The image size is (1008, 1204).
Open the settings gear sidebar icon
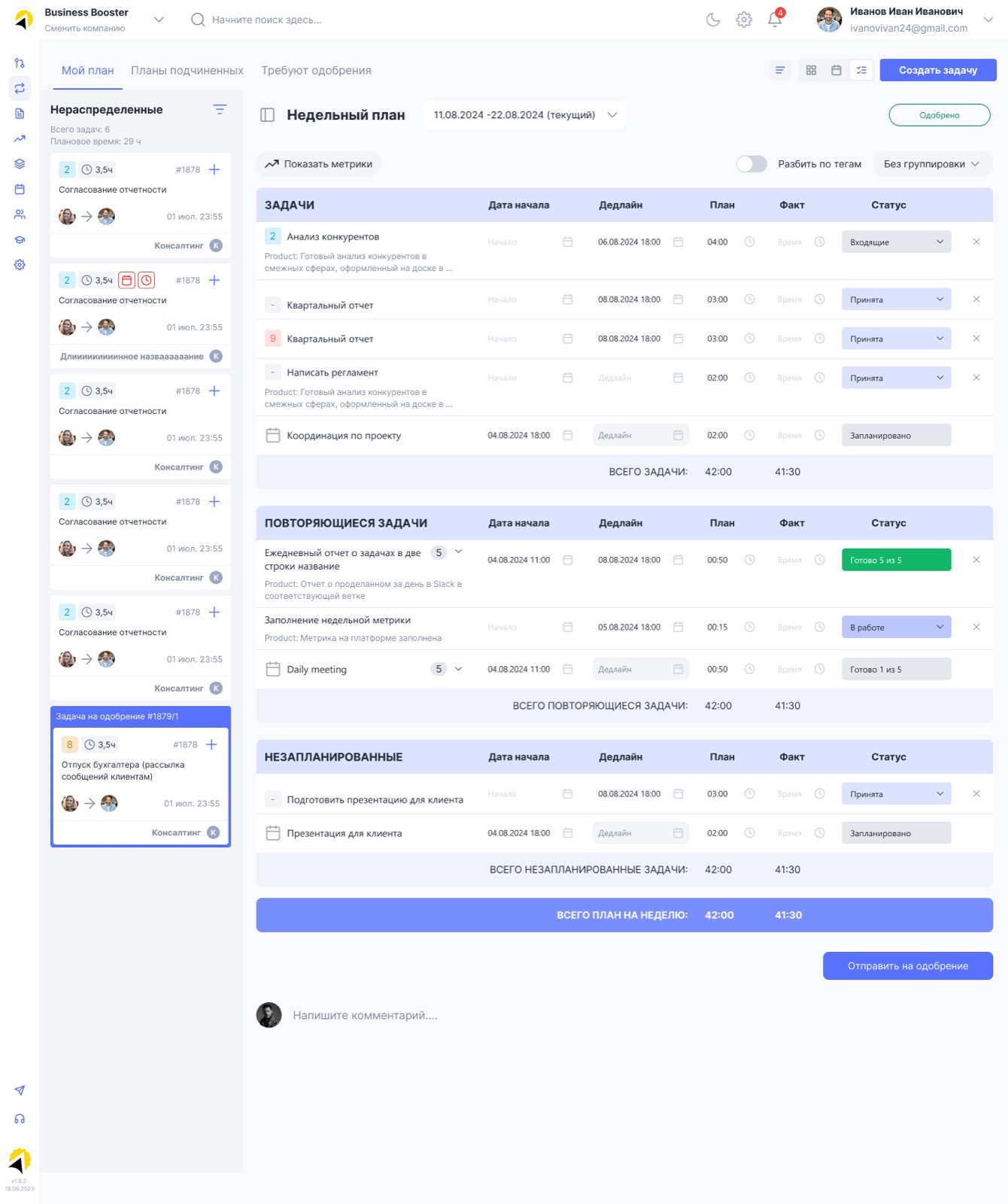click(20, 265)
